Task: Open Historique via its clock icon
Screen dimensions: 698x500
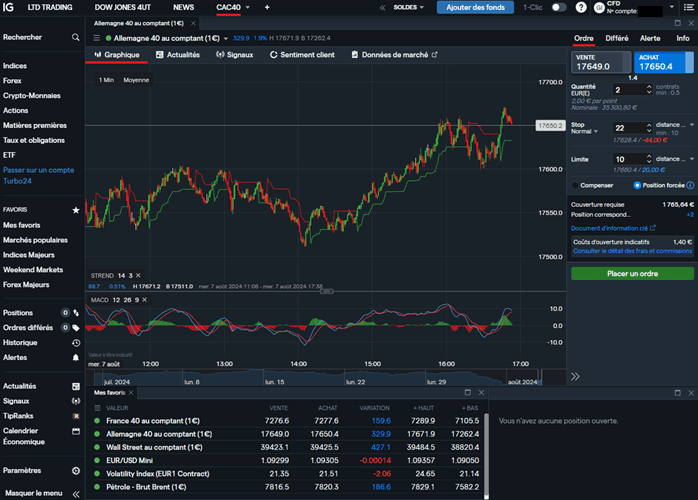Action: point(76,342)
